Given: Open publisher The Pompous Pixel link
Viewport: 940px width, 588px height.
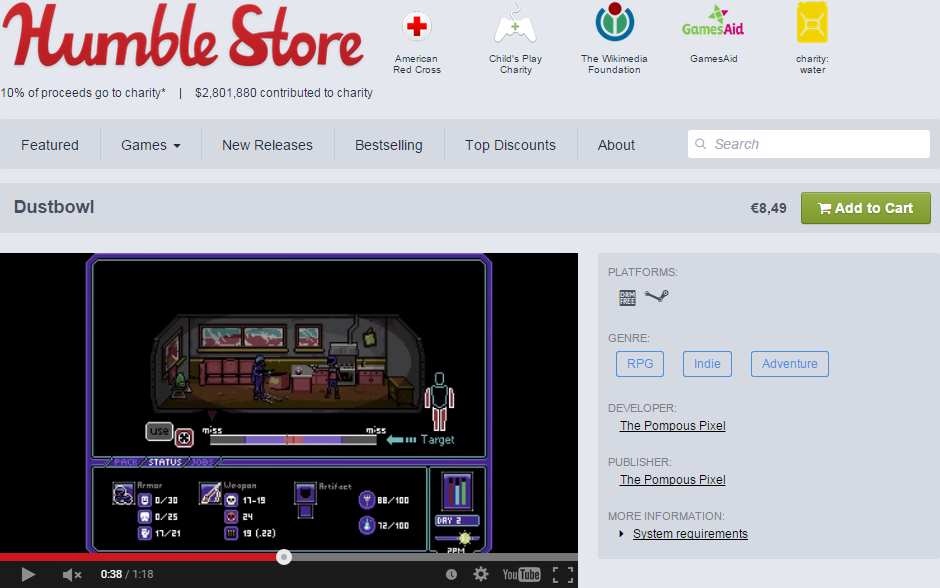Looking at the screenshot, I should coord(673,480).
